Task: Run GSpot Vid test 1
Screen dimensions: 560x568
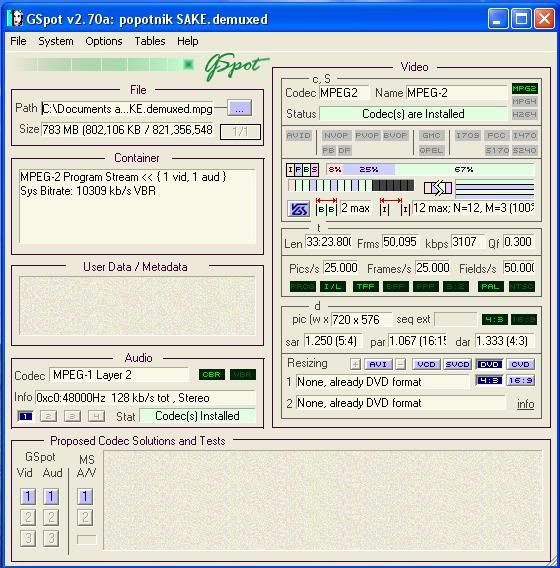Action: pos(28,496)
